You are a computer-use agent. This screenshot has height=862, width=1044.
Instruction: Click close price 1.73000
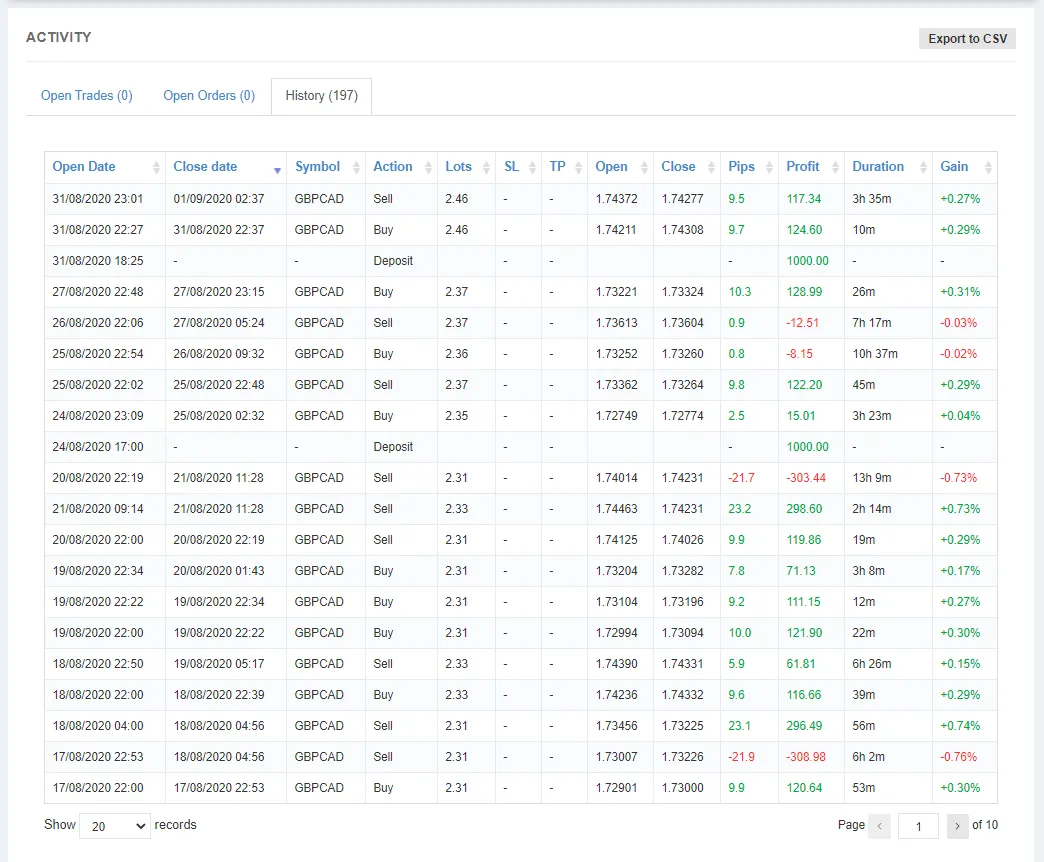pyautogui.click(x=682, y=787)
